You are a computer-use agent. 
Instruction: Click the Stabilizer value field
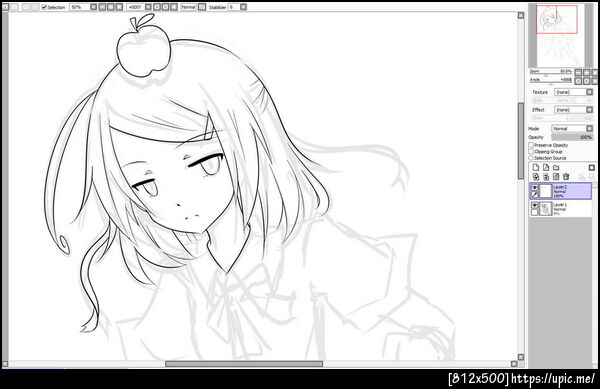pos(234,7)
